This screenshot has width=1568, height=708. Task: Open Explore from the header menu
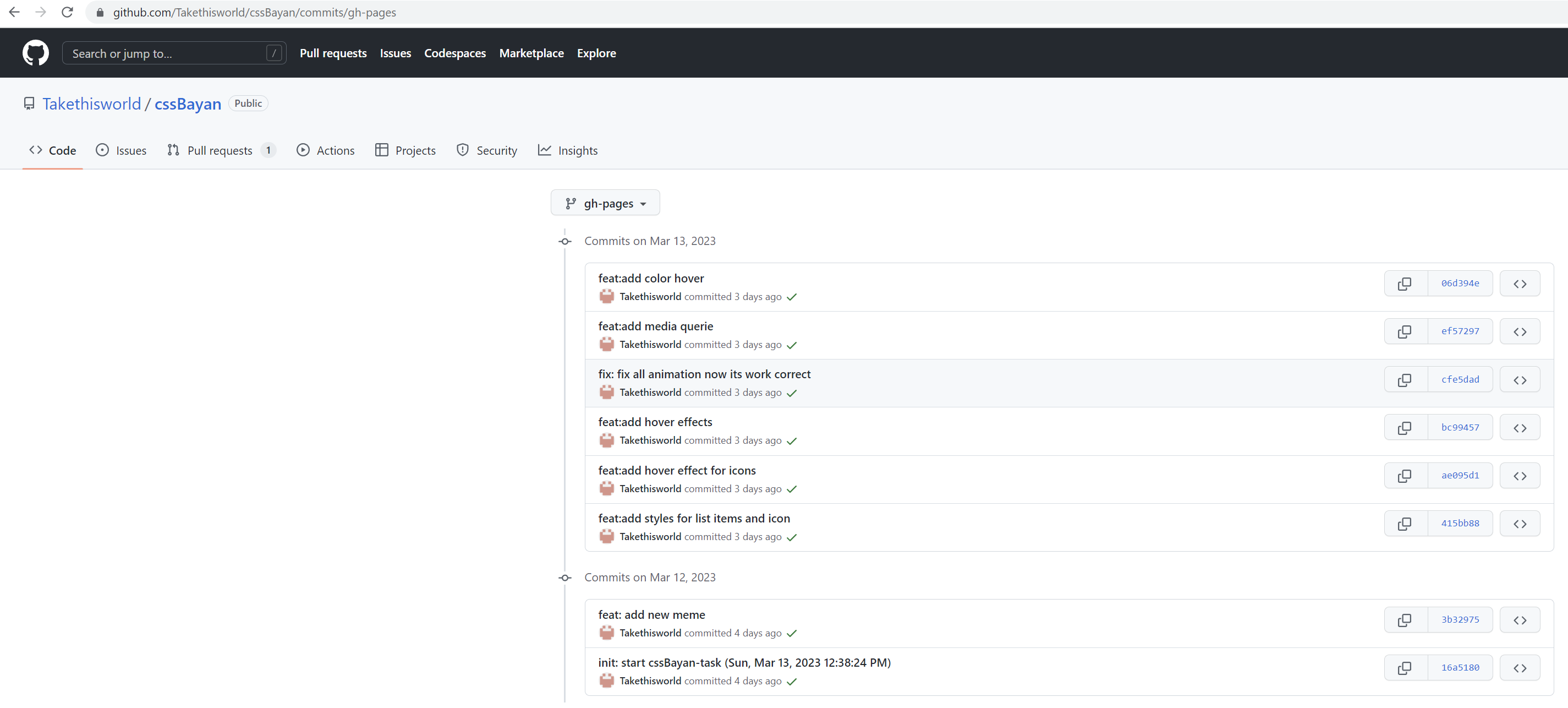pos(596,53)
